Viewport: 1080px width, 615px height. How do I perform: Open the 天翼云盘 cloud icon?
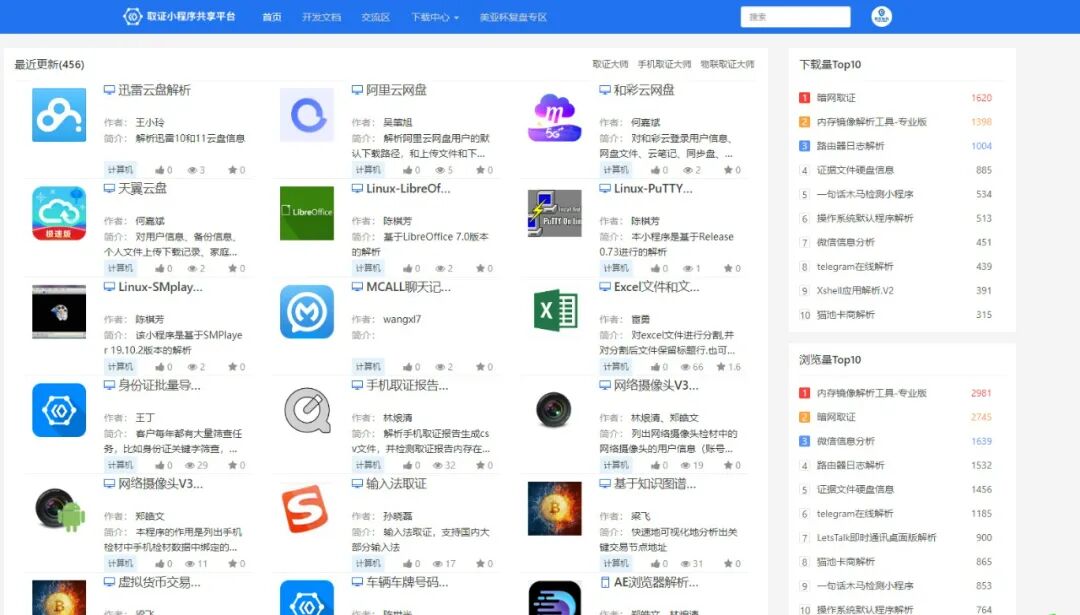coord(59,213)
